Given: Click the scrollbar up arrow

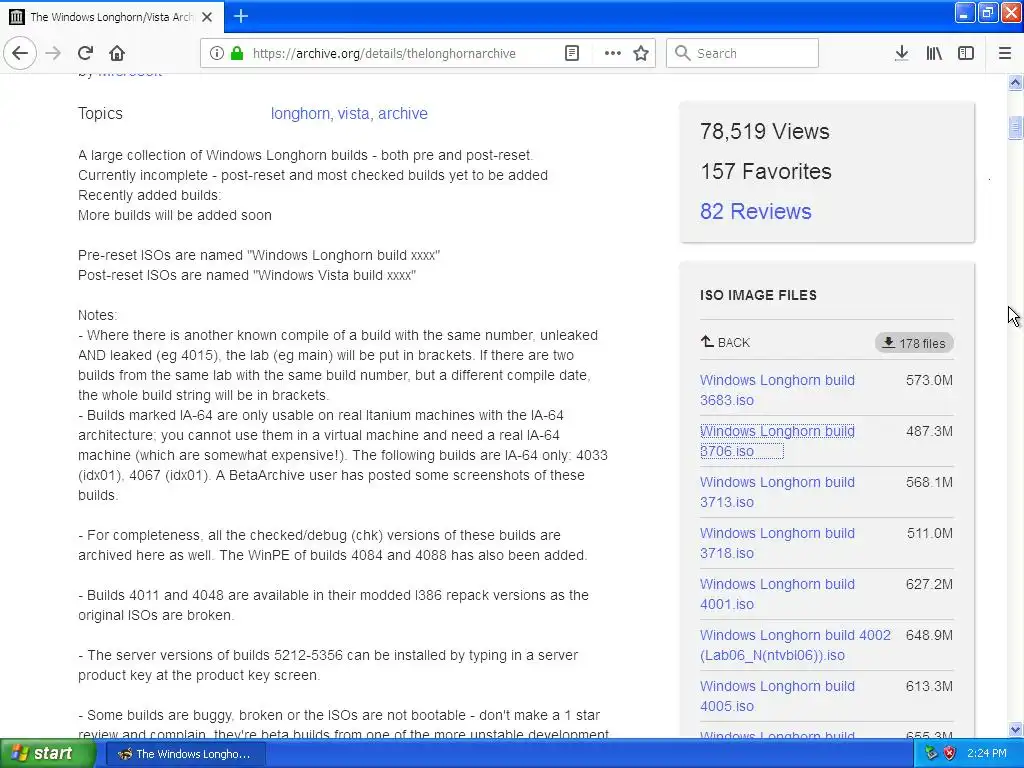Looking at the screenshot, I should click(1015, 82).
